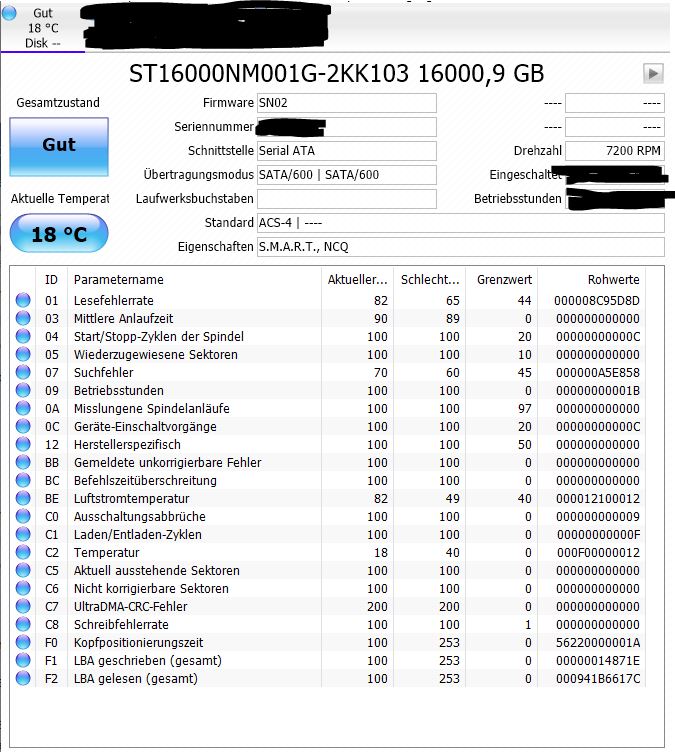Click the Schnittstelle field Serial ATA
The image size is (675, 752).
[346, 151]
